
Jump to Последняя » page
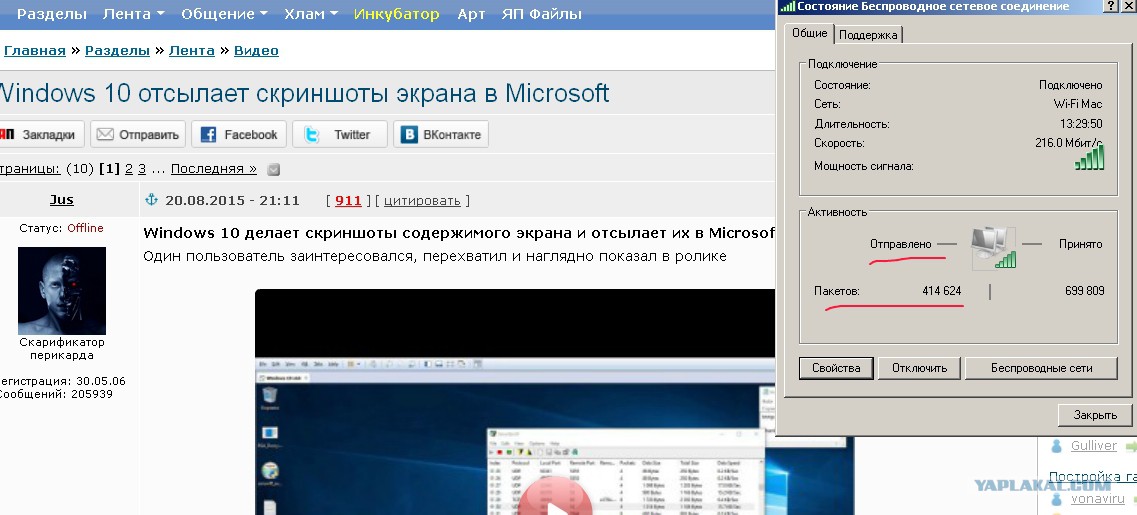[214, 168]
